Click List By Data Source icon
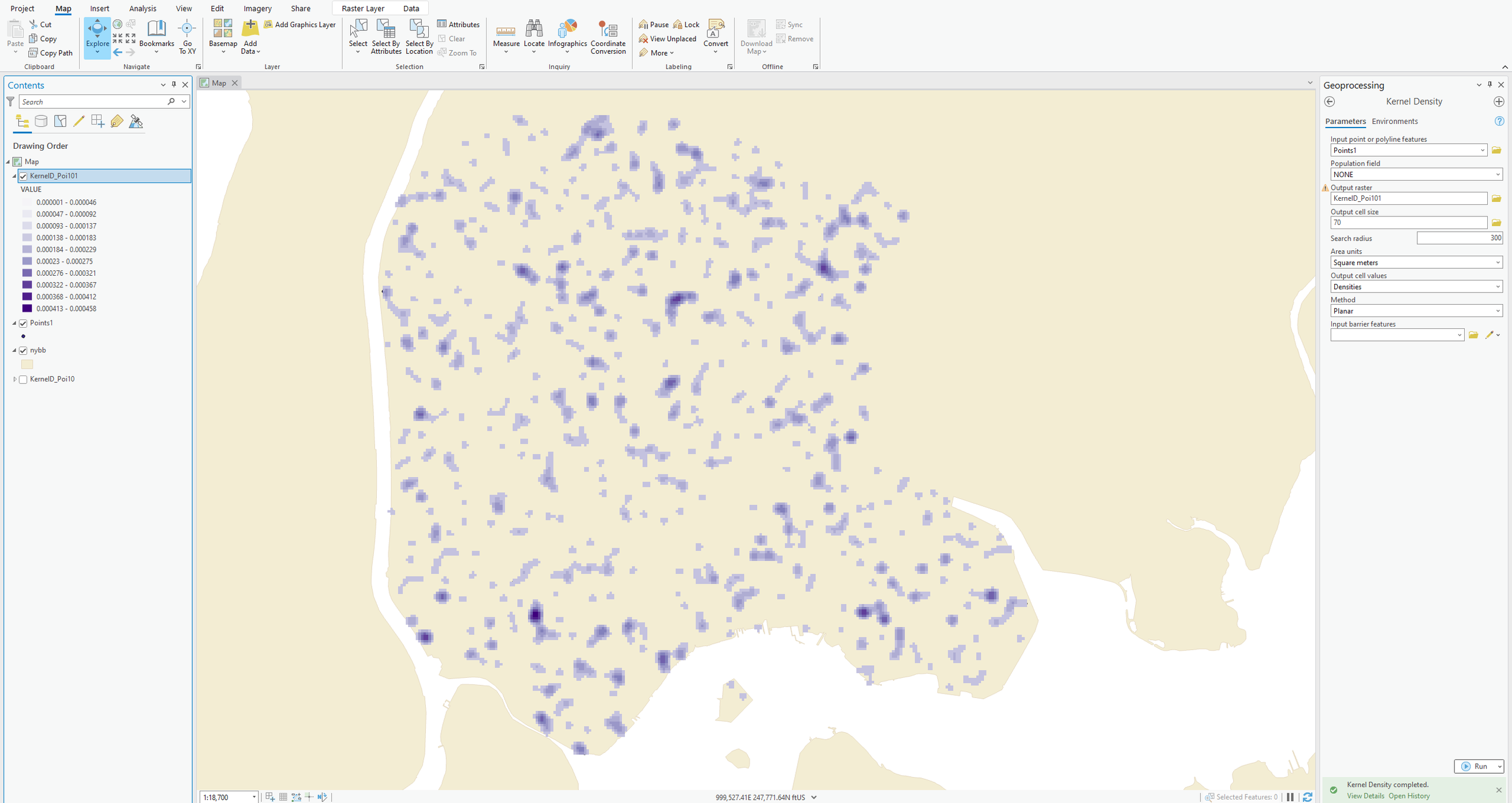Screen dimensions: 1512x803 coord(41,122)
